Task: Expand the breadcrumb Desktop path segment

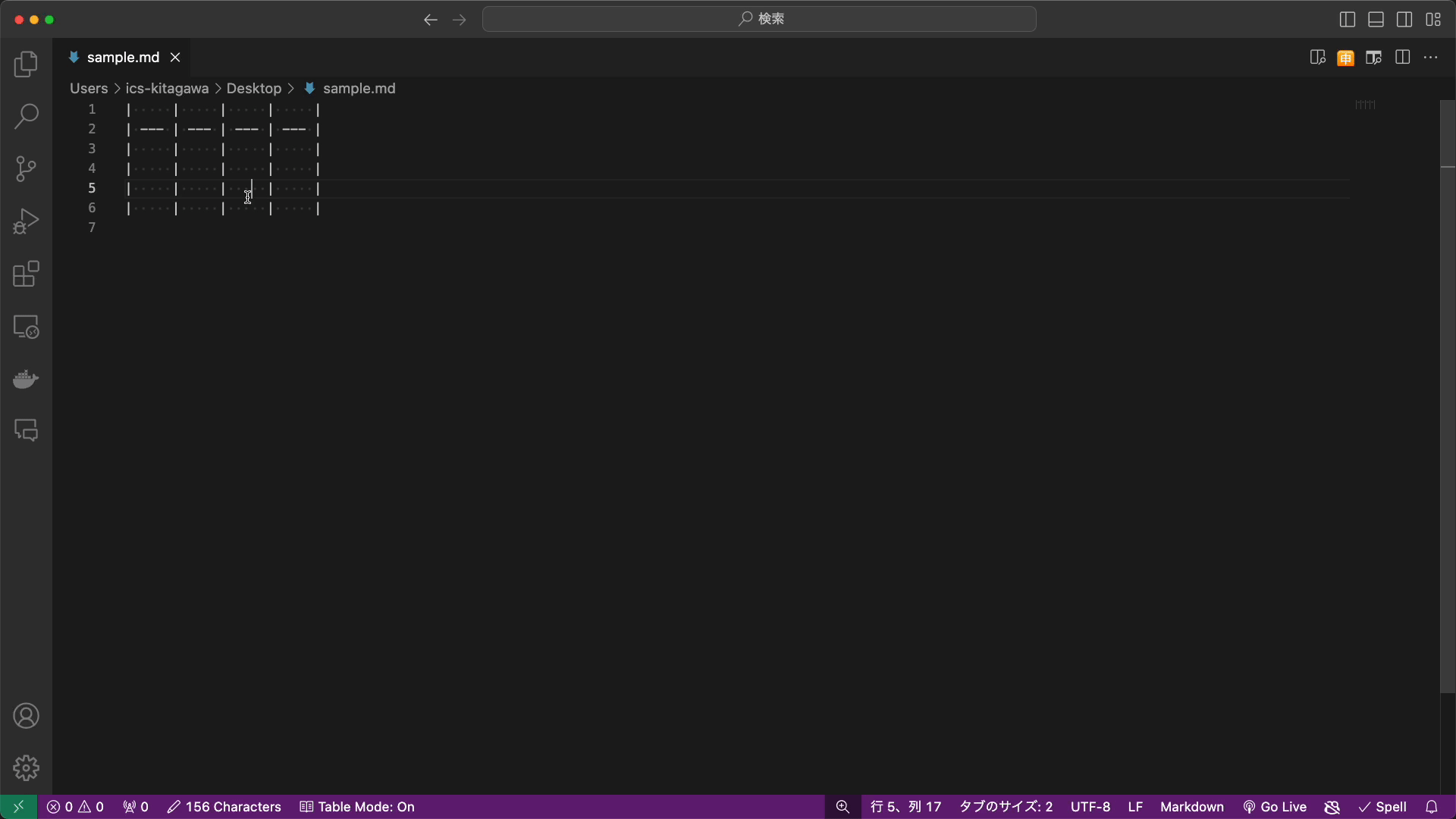Action: [x=253, y=88]
